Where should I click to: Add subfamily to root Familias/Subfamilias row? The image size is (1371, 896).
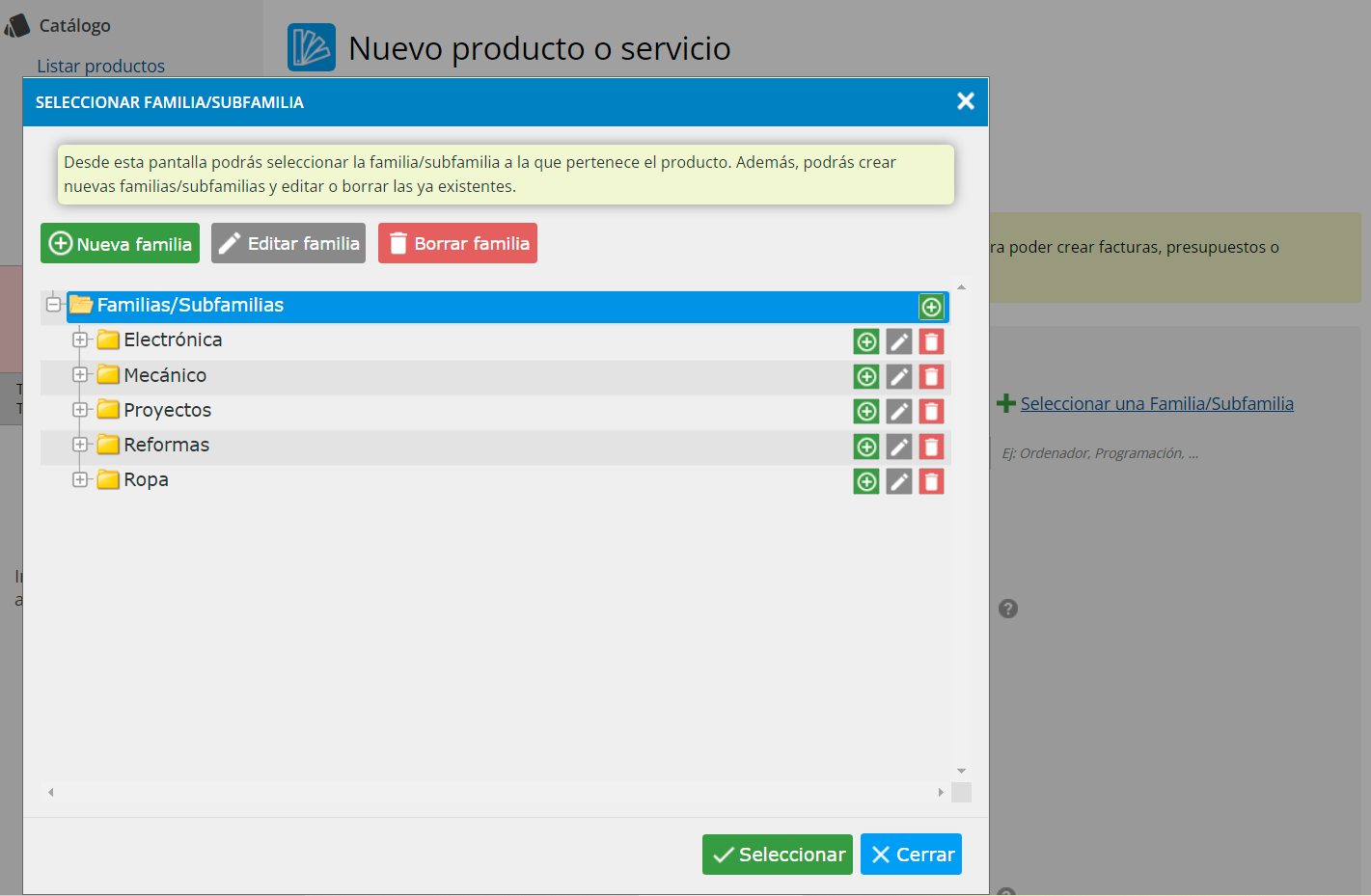click(x=931, y=307)
